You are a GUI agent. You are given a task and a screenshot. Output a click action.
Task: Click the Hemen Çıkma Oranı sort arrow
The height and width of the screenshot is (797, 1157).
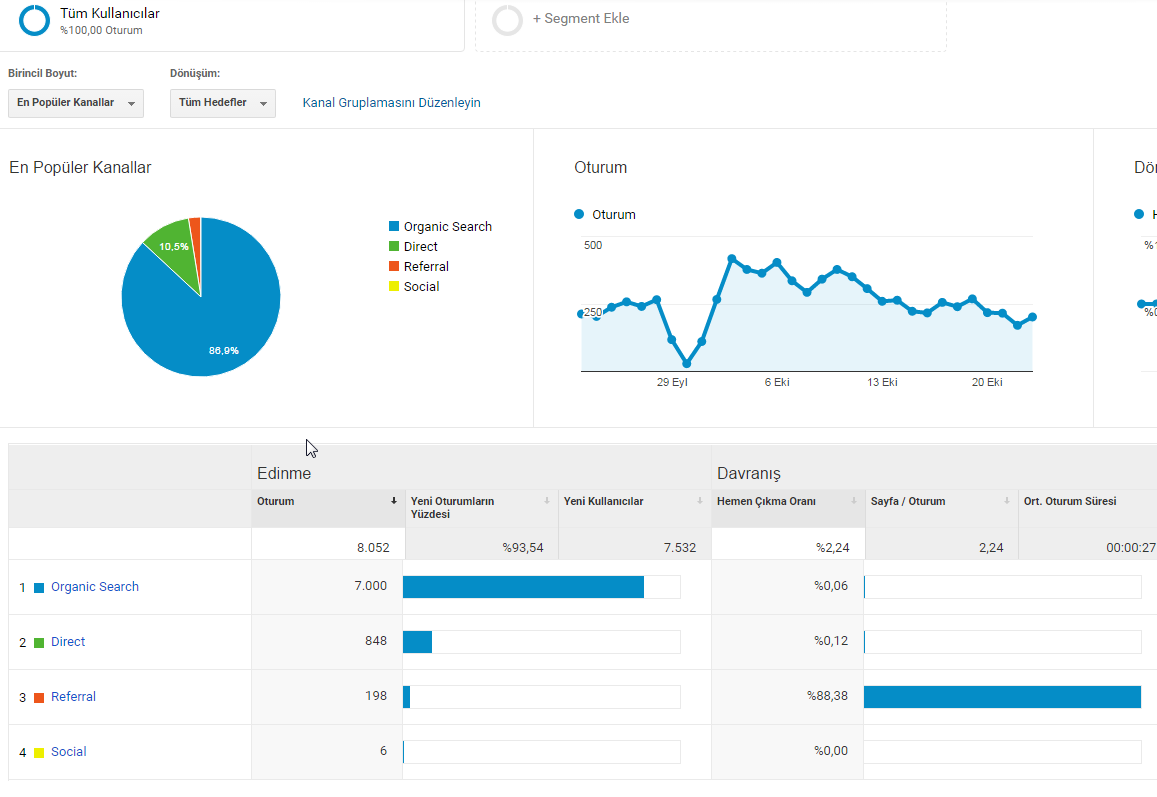coord(854,501)
